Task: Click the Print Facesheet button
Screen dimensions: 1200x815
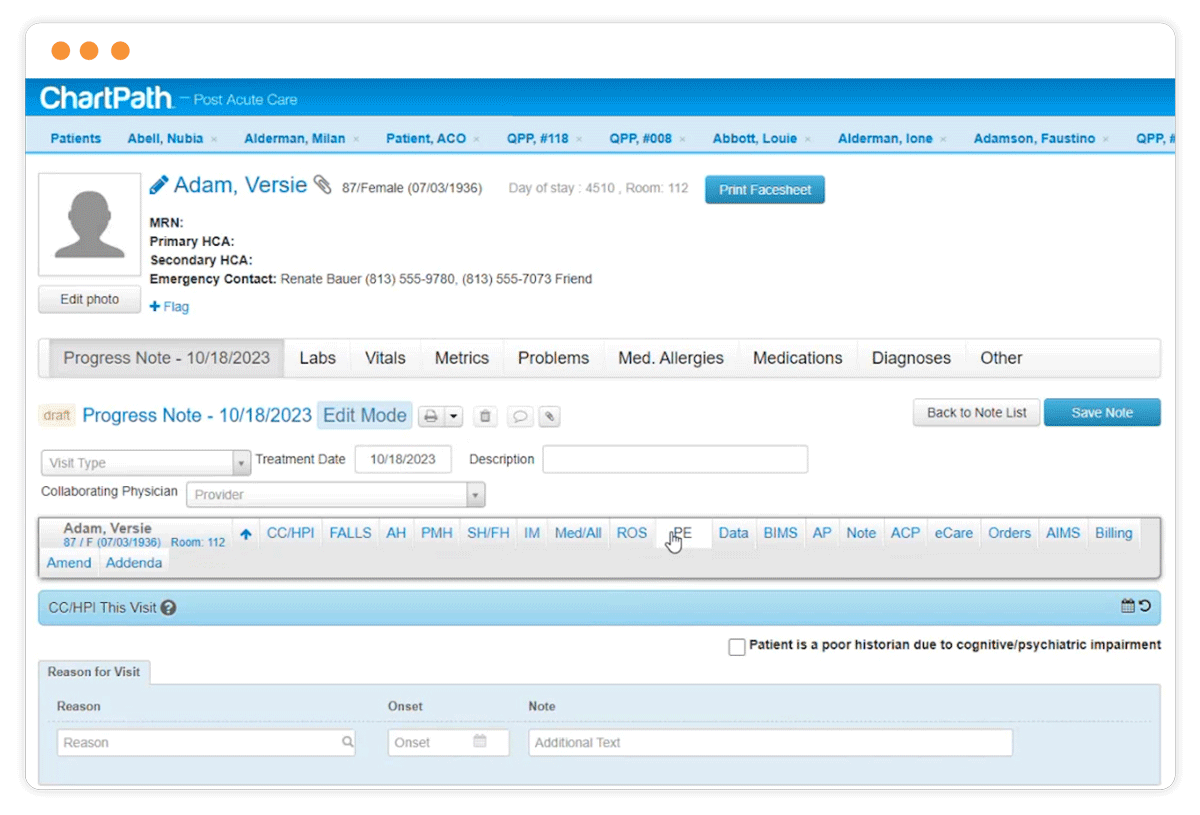Action: 765,190
